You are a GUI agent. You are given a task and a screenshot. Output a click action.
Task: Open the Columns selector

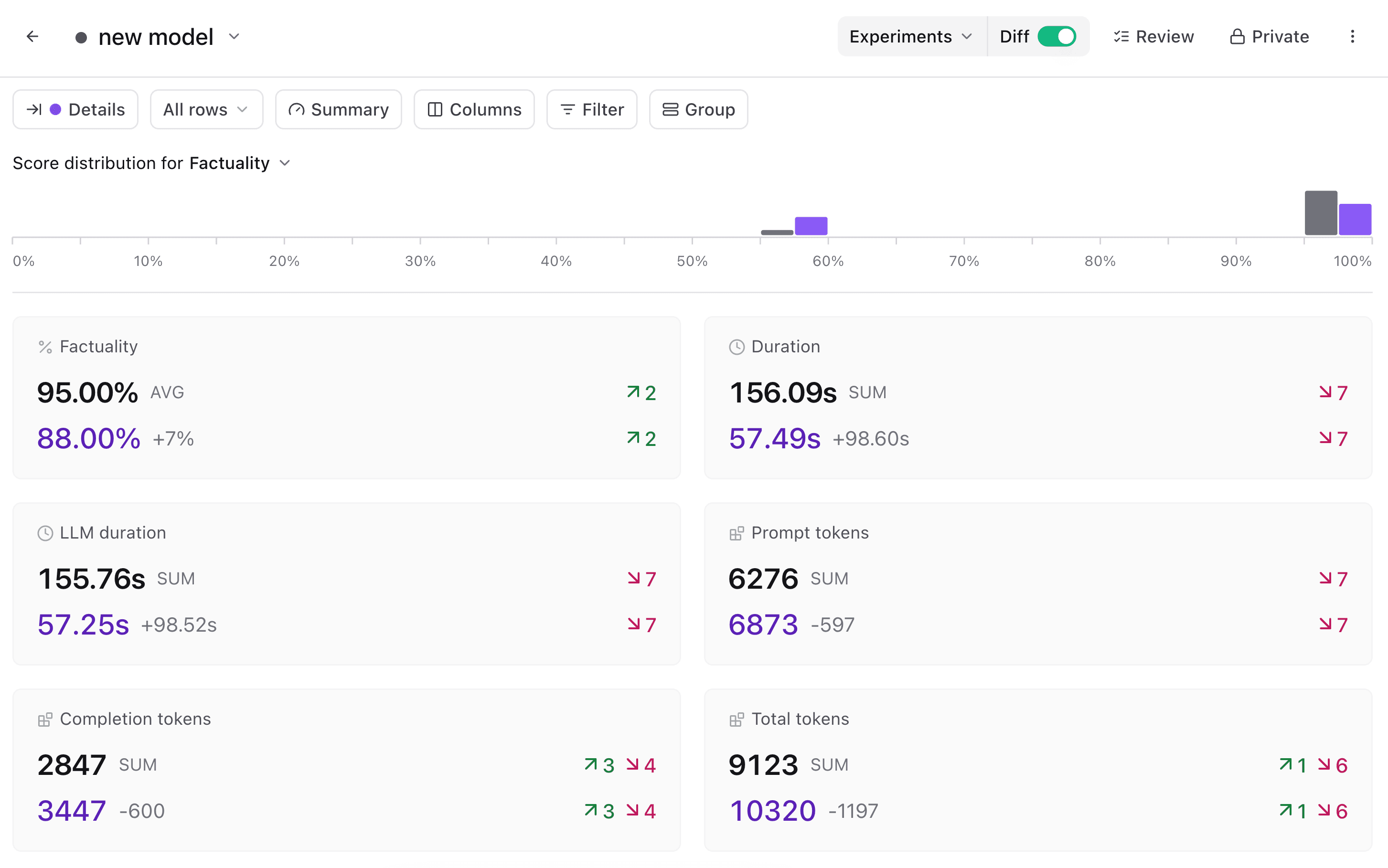474,109
